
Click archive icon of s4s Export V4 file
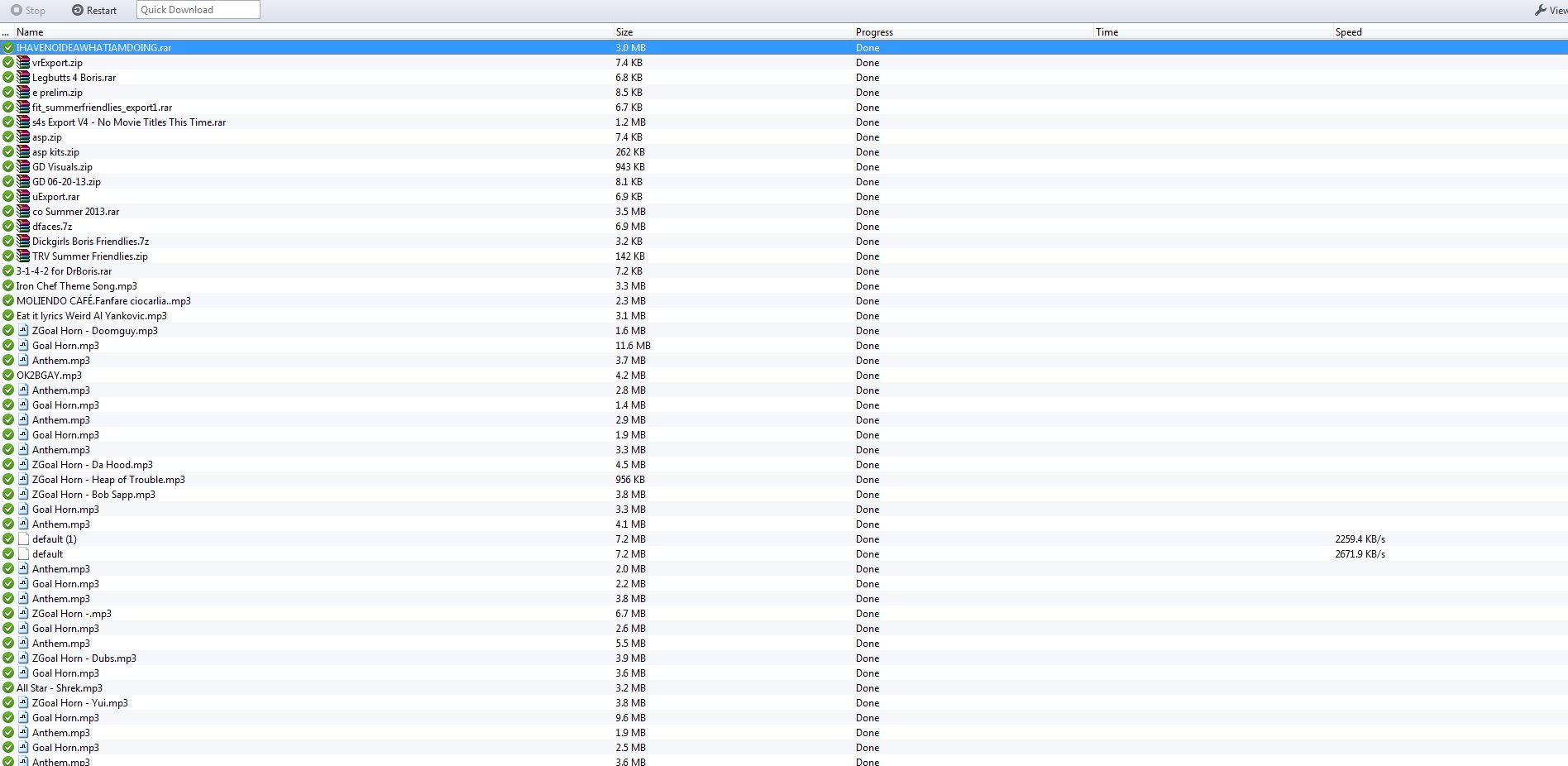click(23, 122)
